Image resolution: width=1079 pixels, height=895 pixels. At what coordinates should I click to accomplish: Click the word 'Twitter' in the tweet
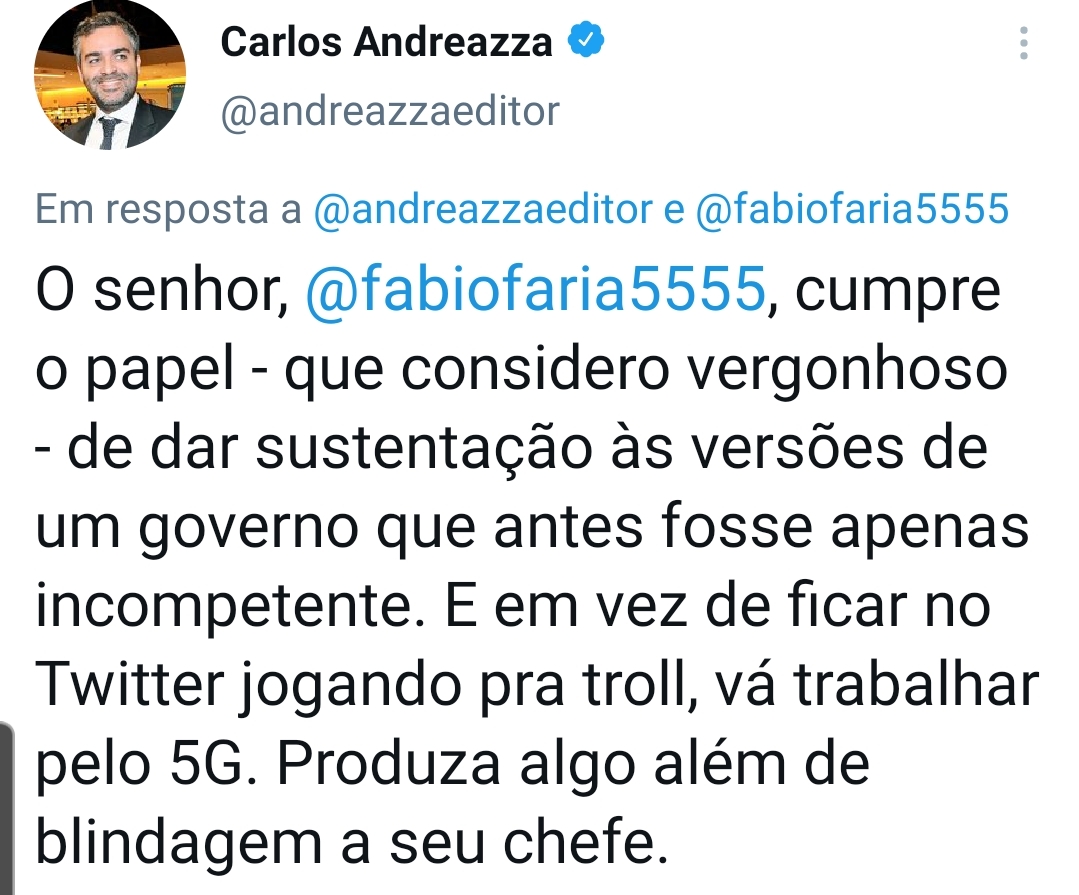130,684
